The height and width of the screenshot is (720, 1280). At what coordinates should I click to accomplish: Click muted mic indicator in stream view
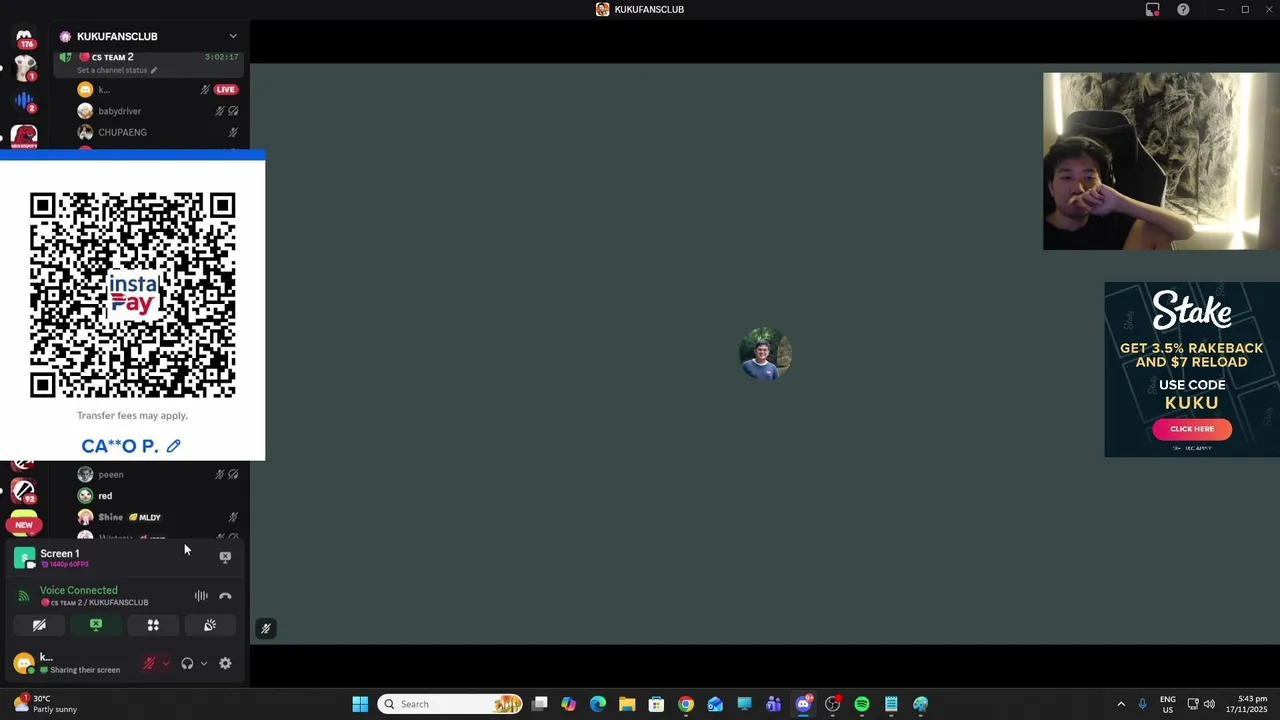point(265,628)
